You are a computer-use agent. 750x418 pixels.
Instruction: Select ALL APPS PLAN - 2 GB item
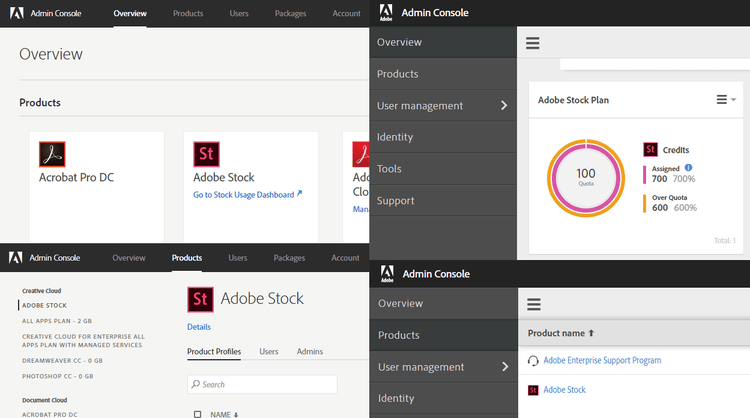pyautogui.click(x=57, y=321)
